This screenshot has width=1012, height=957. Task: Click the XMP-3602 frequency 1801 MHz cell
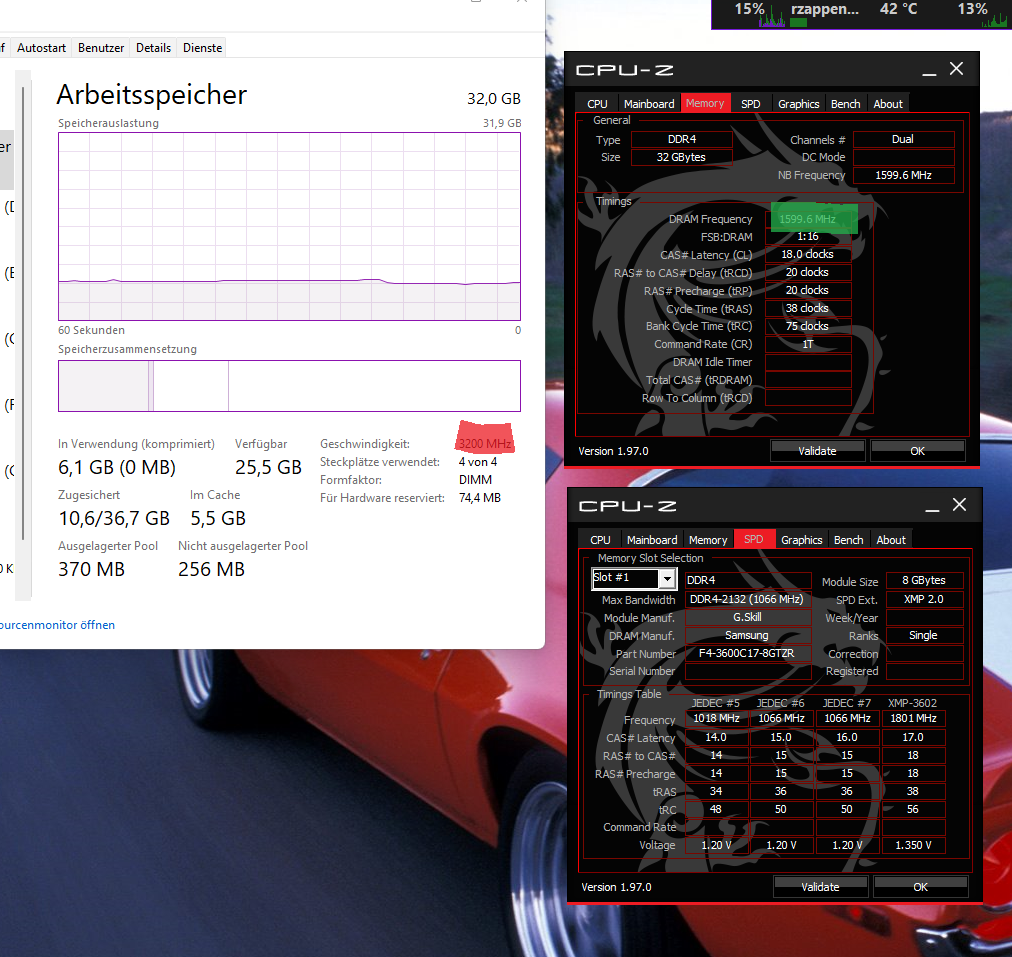tap(913, 718)
